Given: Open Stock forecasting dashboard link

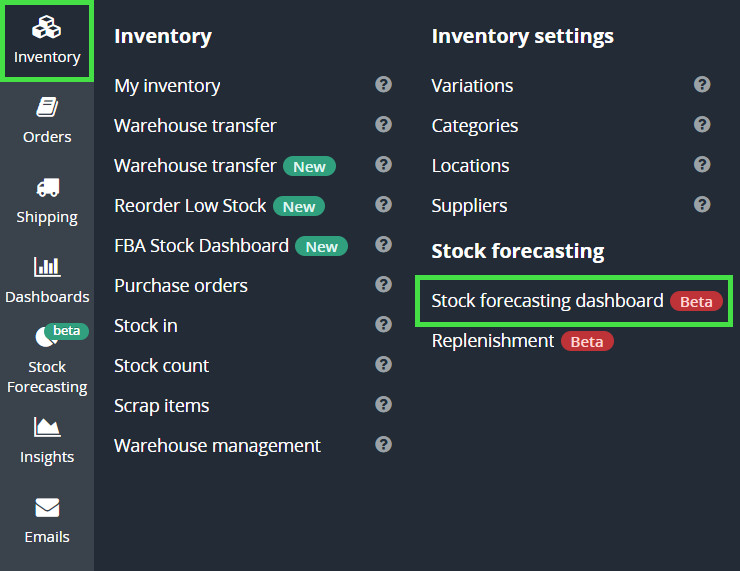Looking at the screenshot, I should [x=547, y=301].
